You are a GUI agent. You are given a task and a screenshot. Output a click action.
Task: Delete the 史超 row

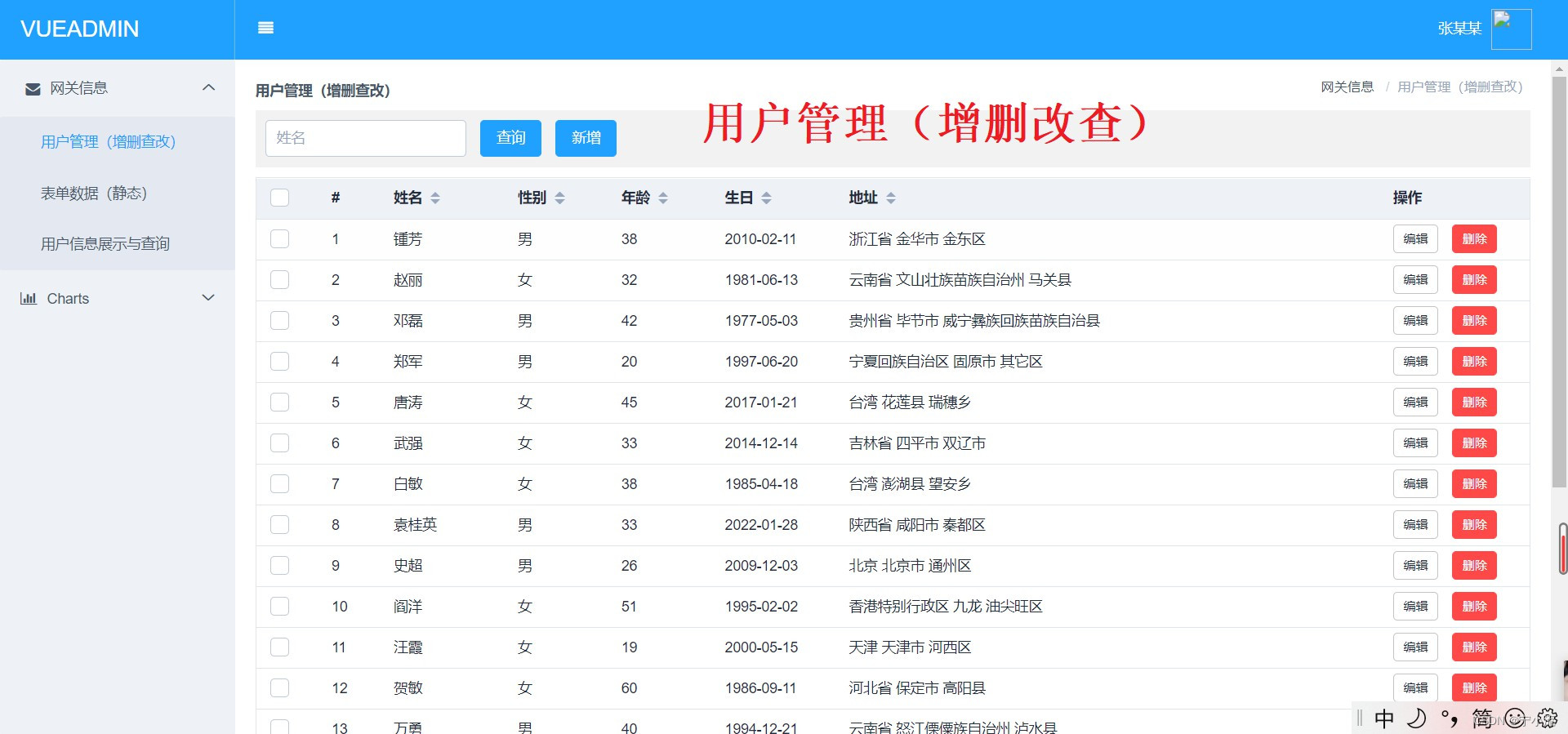1474,565
